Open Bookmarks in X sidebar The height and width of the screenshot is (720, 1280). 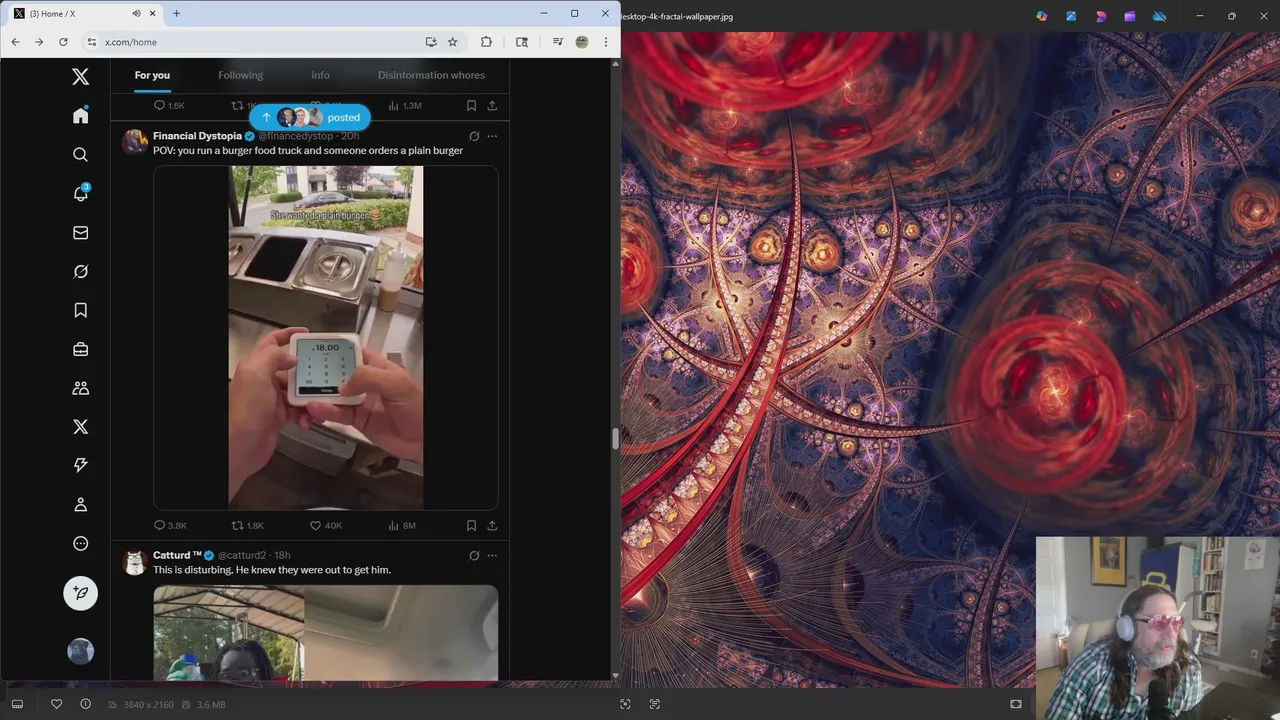coord(81,310)
